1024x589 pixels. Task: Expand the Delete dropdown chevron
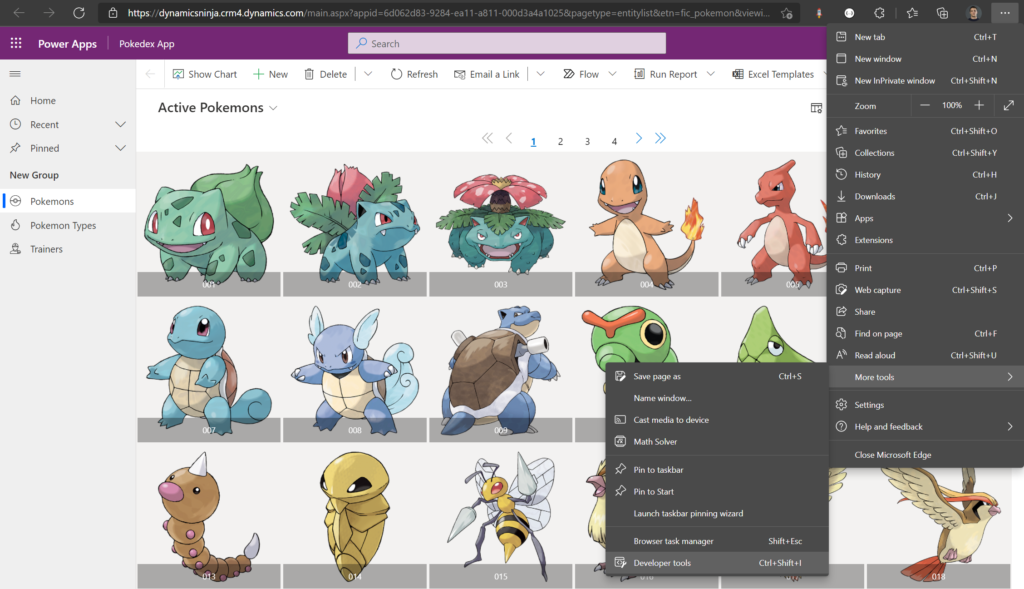tap(368, 74)
